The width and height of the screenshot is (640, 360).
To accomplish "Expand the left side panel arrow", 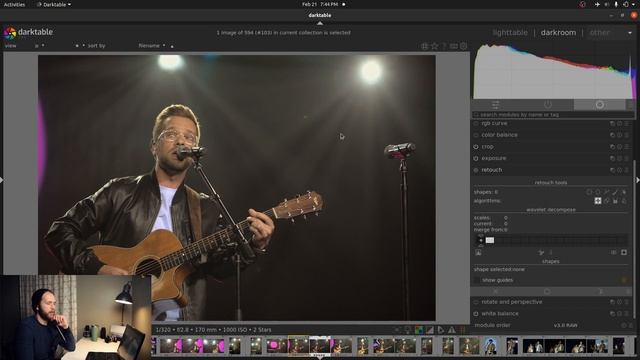I will (2, 180).
